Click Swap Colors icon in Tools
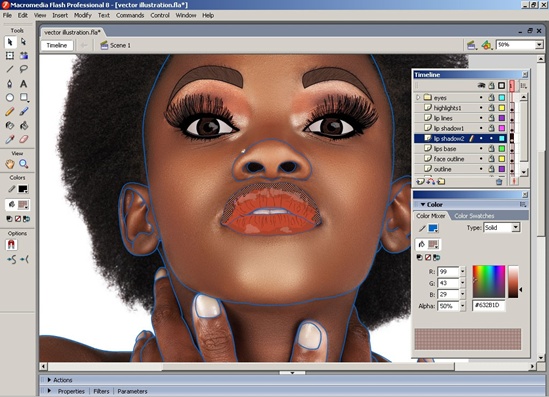The width and height of the screenshot is (549, 397). coord(26,219)
